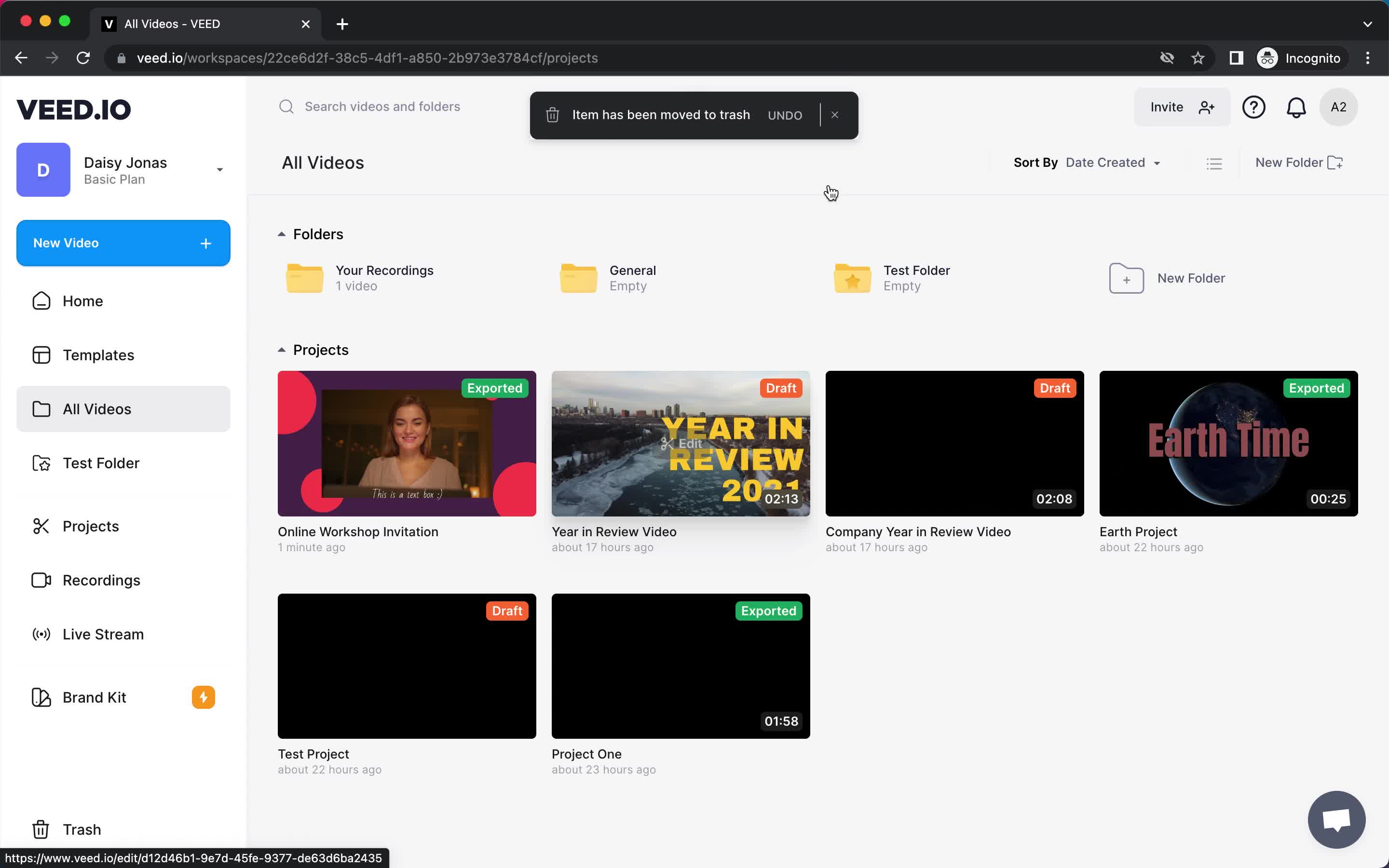Open the A2 user avatar
Screen dimensions: 1389x868
[1338, 108]
